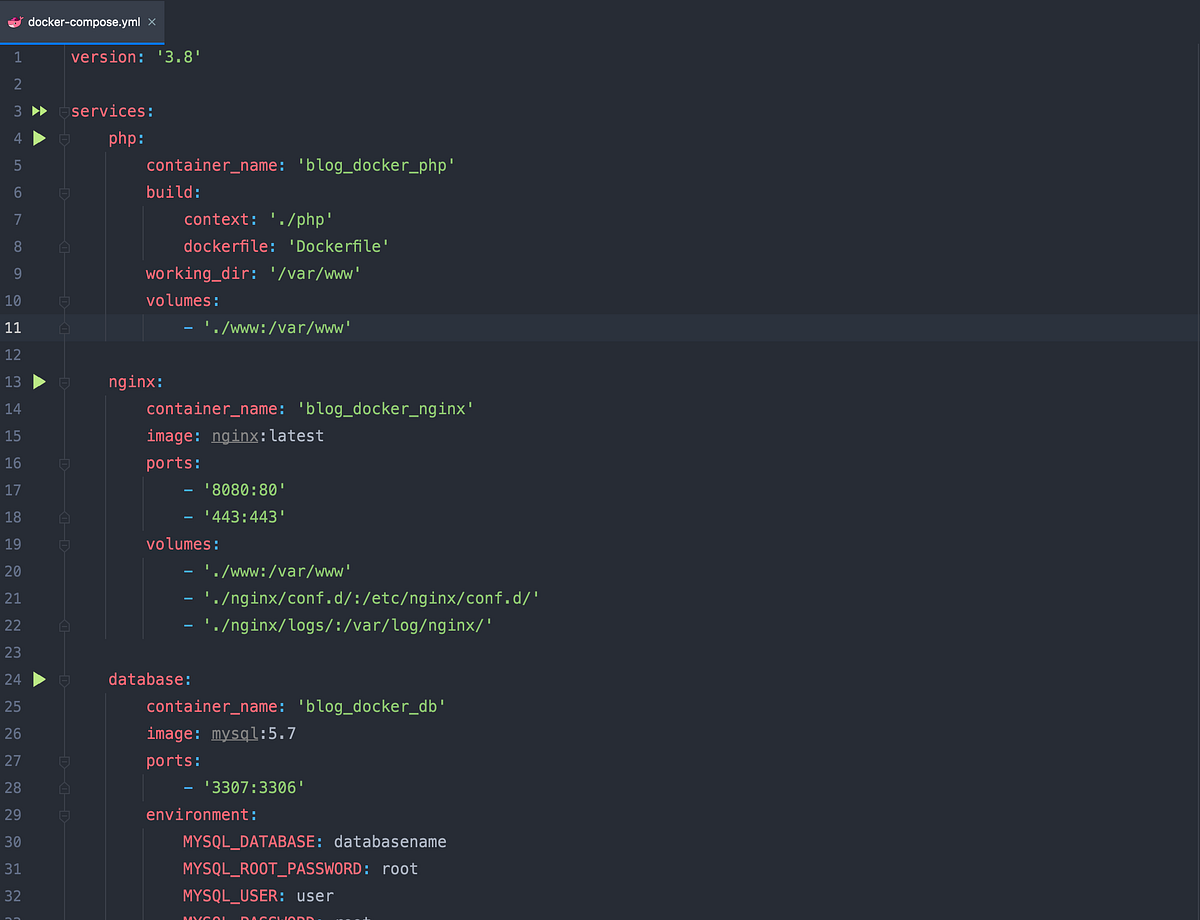Fold the database ports section using the gutter marker
The width and height of the screenshot is (1200, 920).
click(x=63, y=760)
